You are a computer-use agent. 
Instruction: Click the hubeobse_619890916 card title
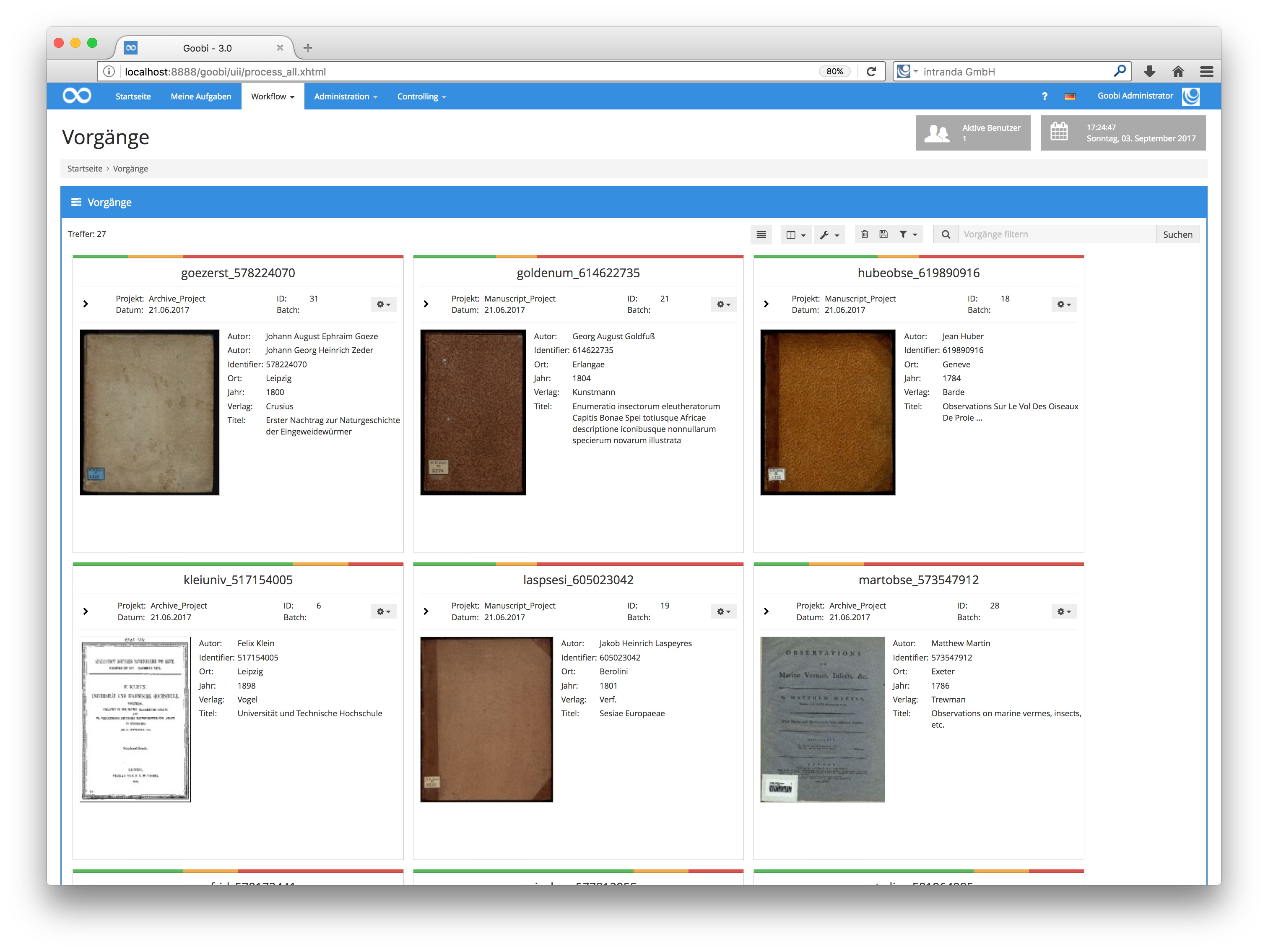click(918, 273)
